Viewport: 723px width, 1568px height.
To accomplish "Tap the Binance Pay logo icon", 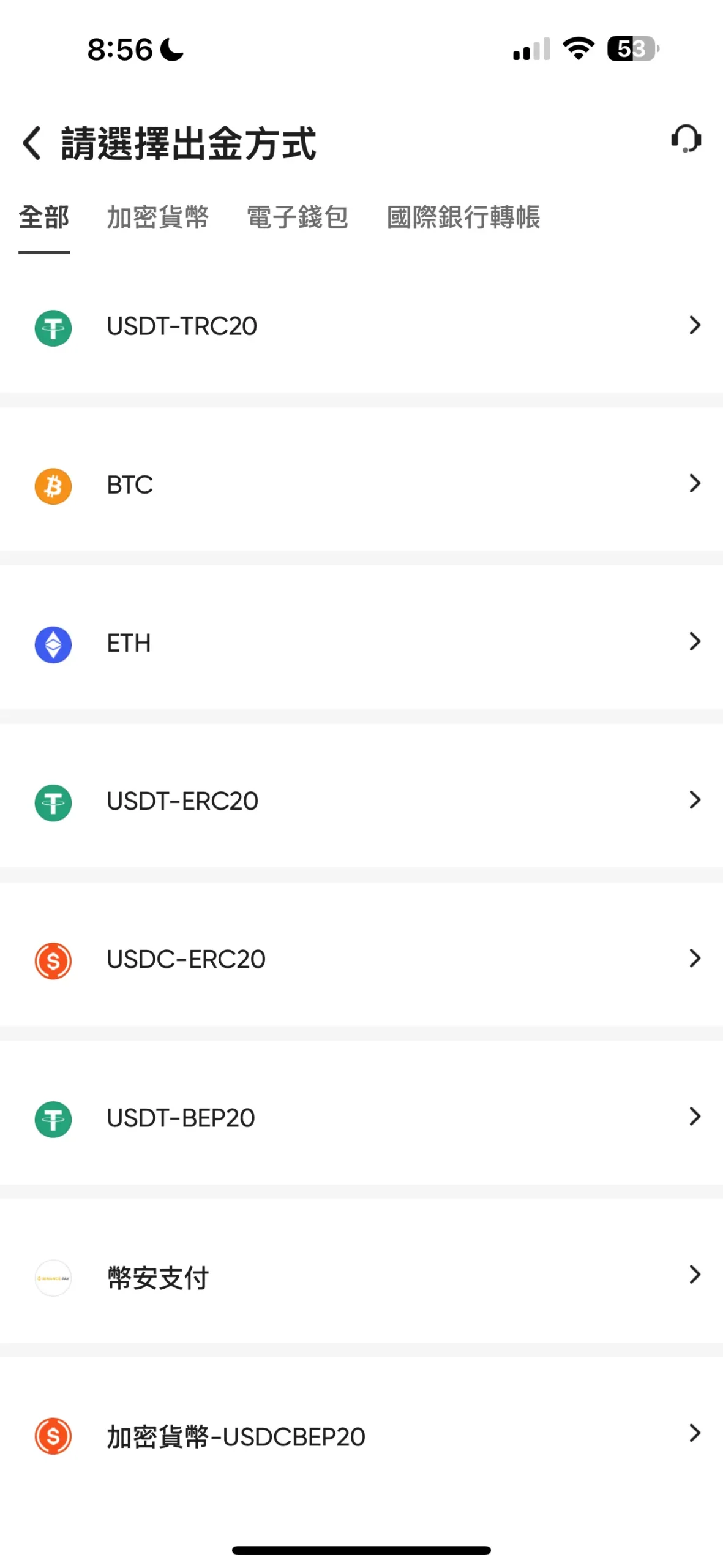I will click(53, 1278).
